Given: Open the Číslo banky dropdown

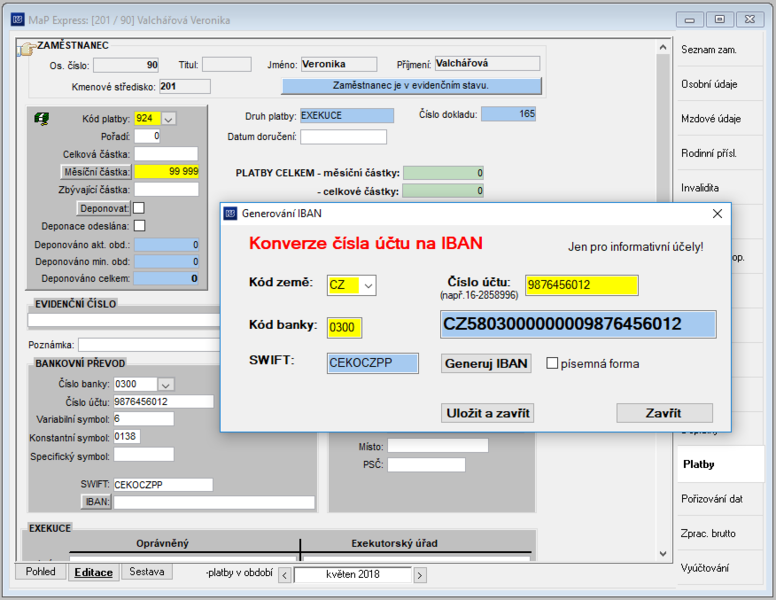Looking at the screenshot, I should click(166, 384).
